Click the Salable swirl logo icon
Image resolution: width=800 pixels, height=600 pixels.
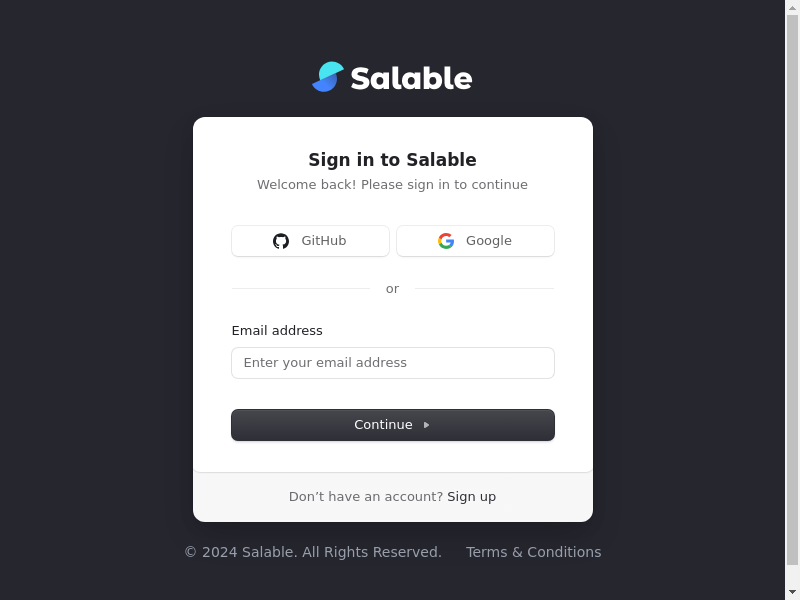pyautogui.click(x=328, y=77)
